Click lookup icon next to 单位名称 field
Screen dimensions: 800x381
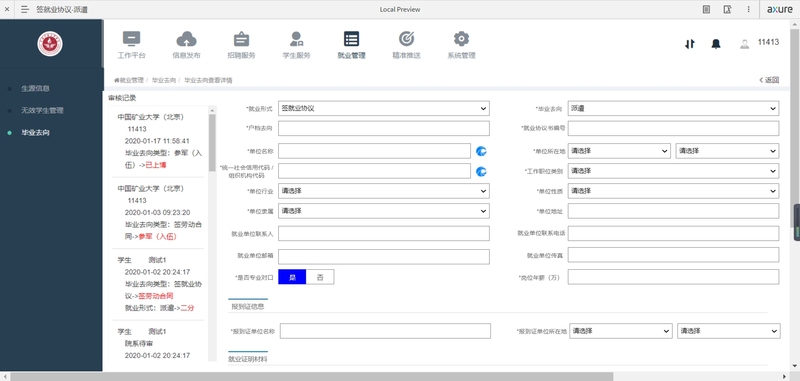tap(481, 151)
